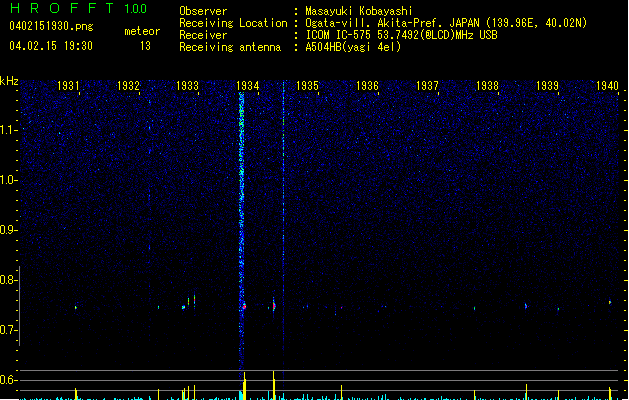Click the 0.8 kHz frequency label
The image size is (629, 400).
(x=8, y=280)
